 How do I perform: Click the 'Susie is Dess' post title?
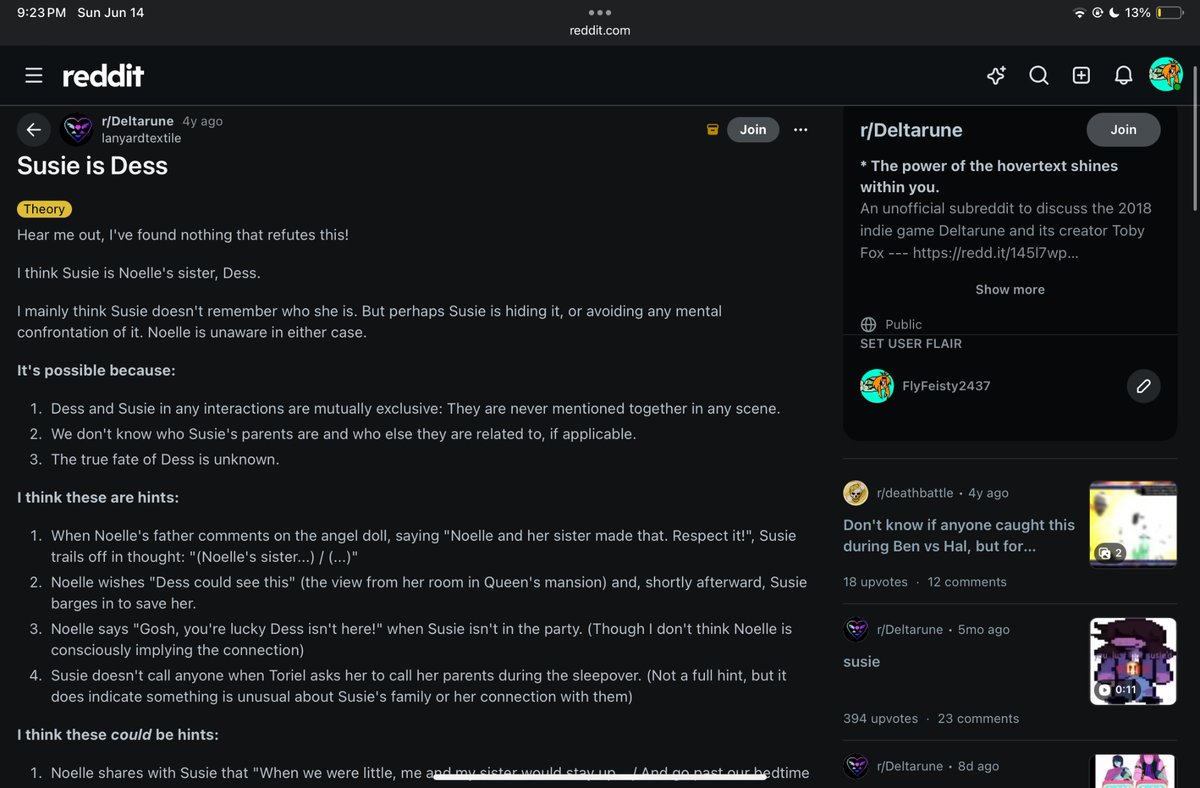[92, 166]
